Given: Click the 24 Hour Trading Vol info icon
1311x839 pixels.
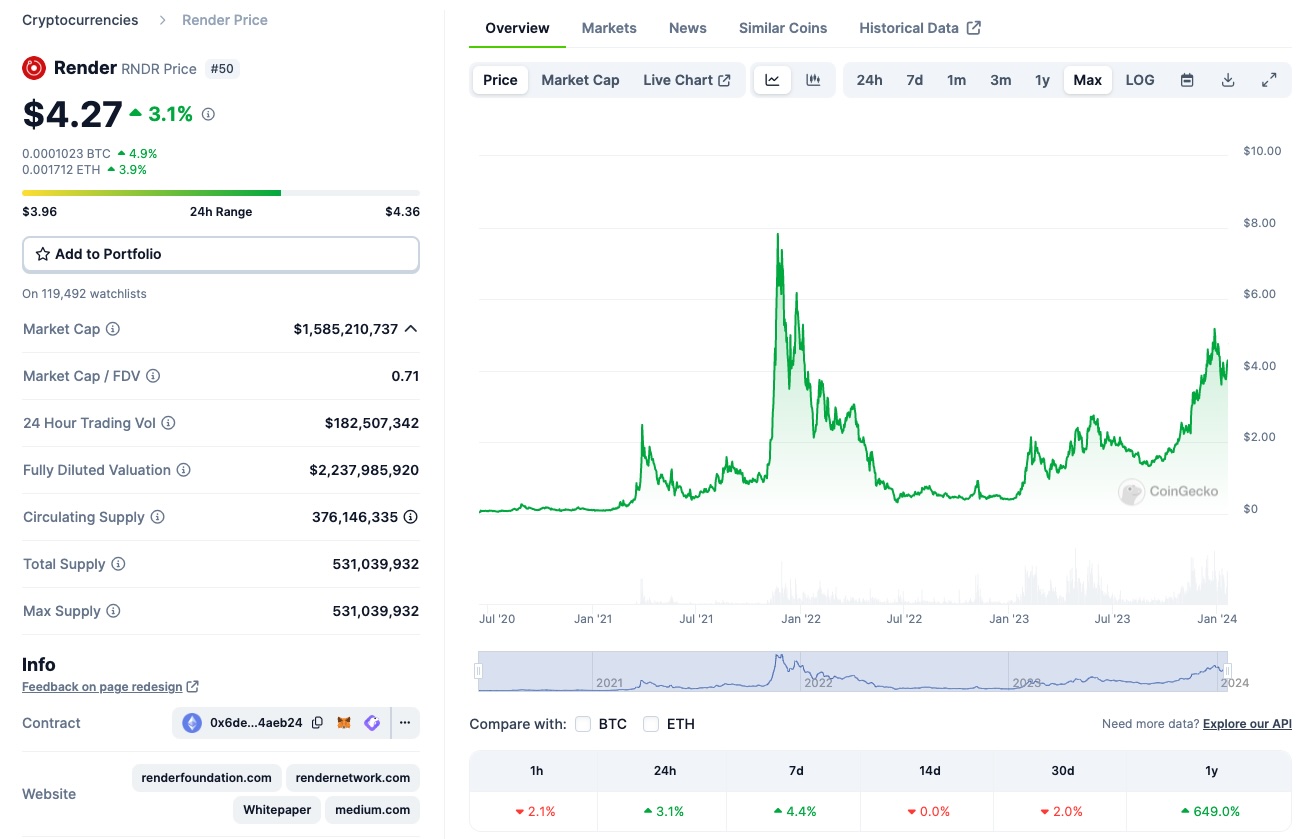Looking at the screenshot, I should [168, 423].
